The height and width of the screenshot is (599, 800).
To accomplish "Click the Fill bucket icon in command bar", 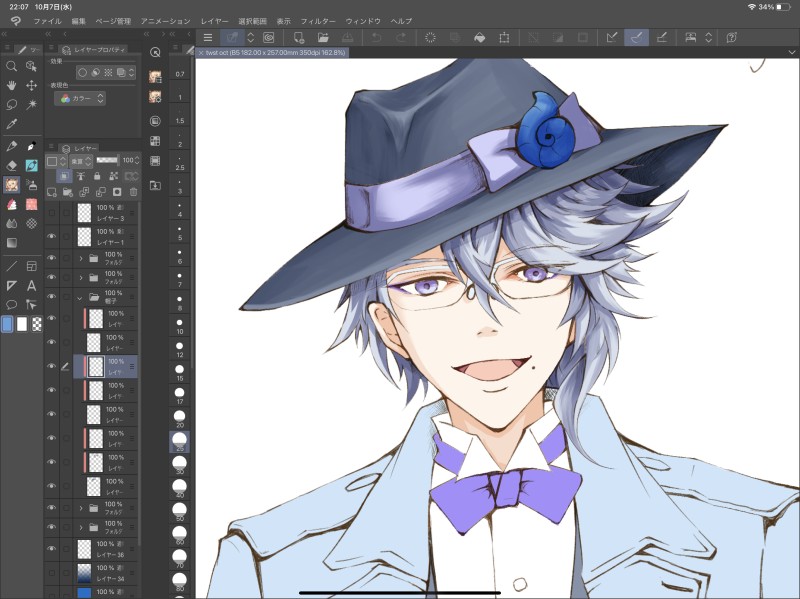I will [x=480, y=37].
